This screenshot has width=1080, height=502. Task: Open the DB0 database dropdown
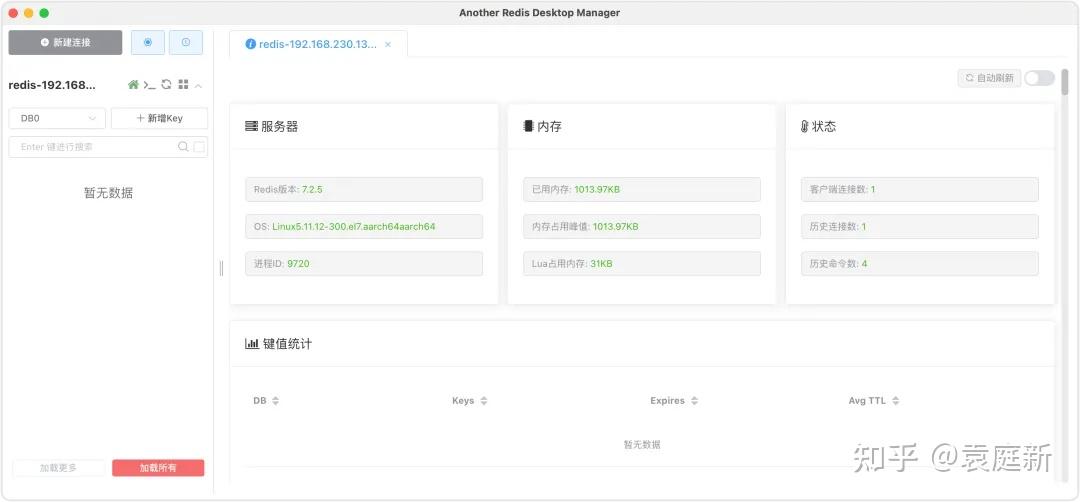tap(57, 118)
